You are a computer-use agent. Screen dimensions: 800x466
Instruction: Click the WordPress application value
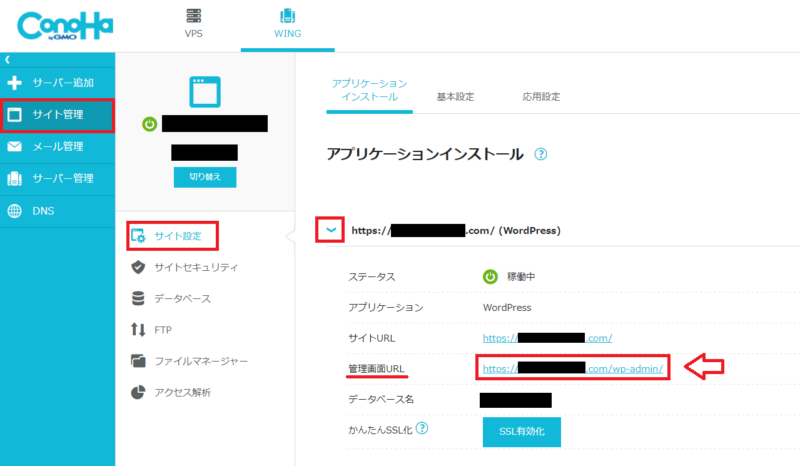(507, 308)
